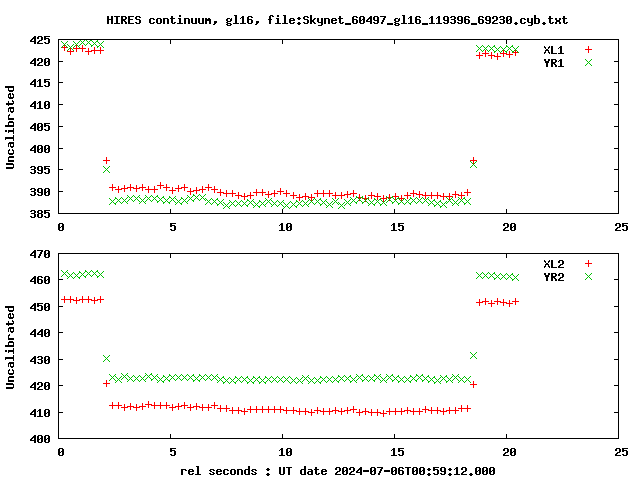The width and height of the screenshot is (640, 480).
Task: Click the lower plot Uncalibrated axis label
Action: tap(10, 347)
